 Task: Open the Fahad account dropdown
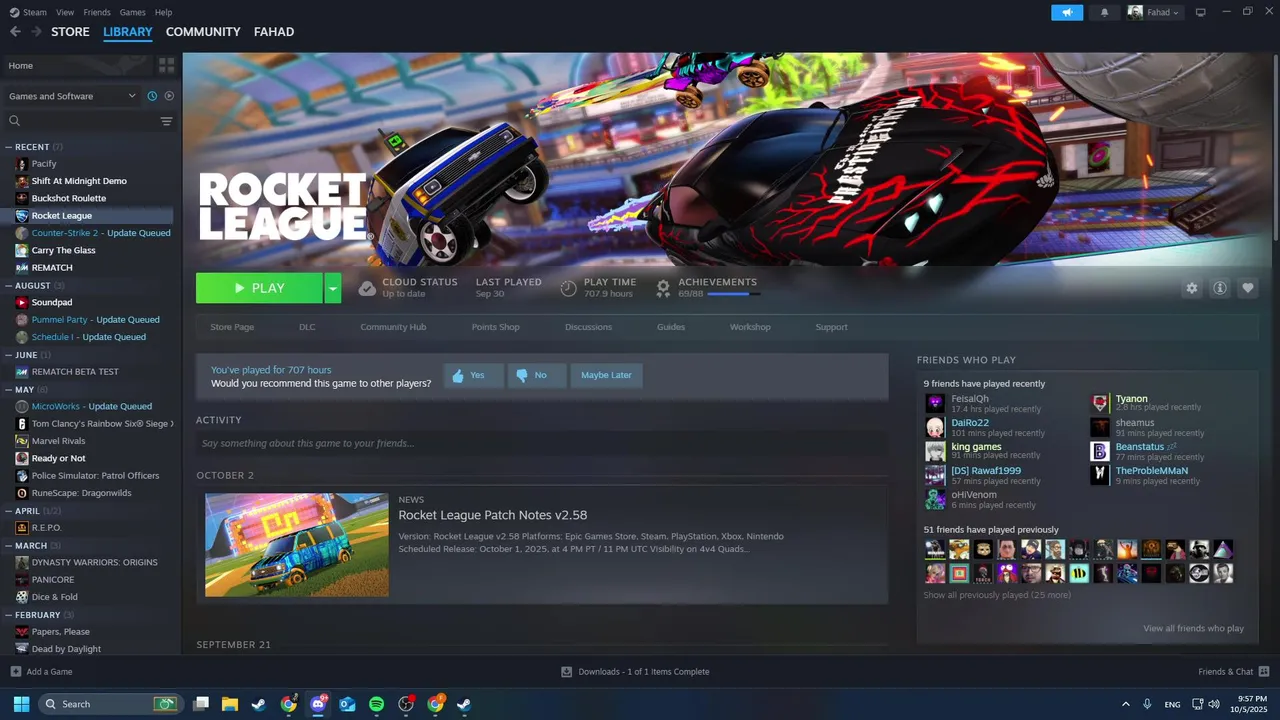tap(1154, 12)
